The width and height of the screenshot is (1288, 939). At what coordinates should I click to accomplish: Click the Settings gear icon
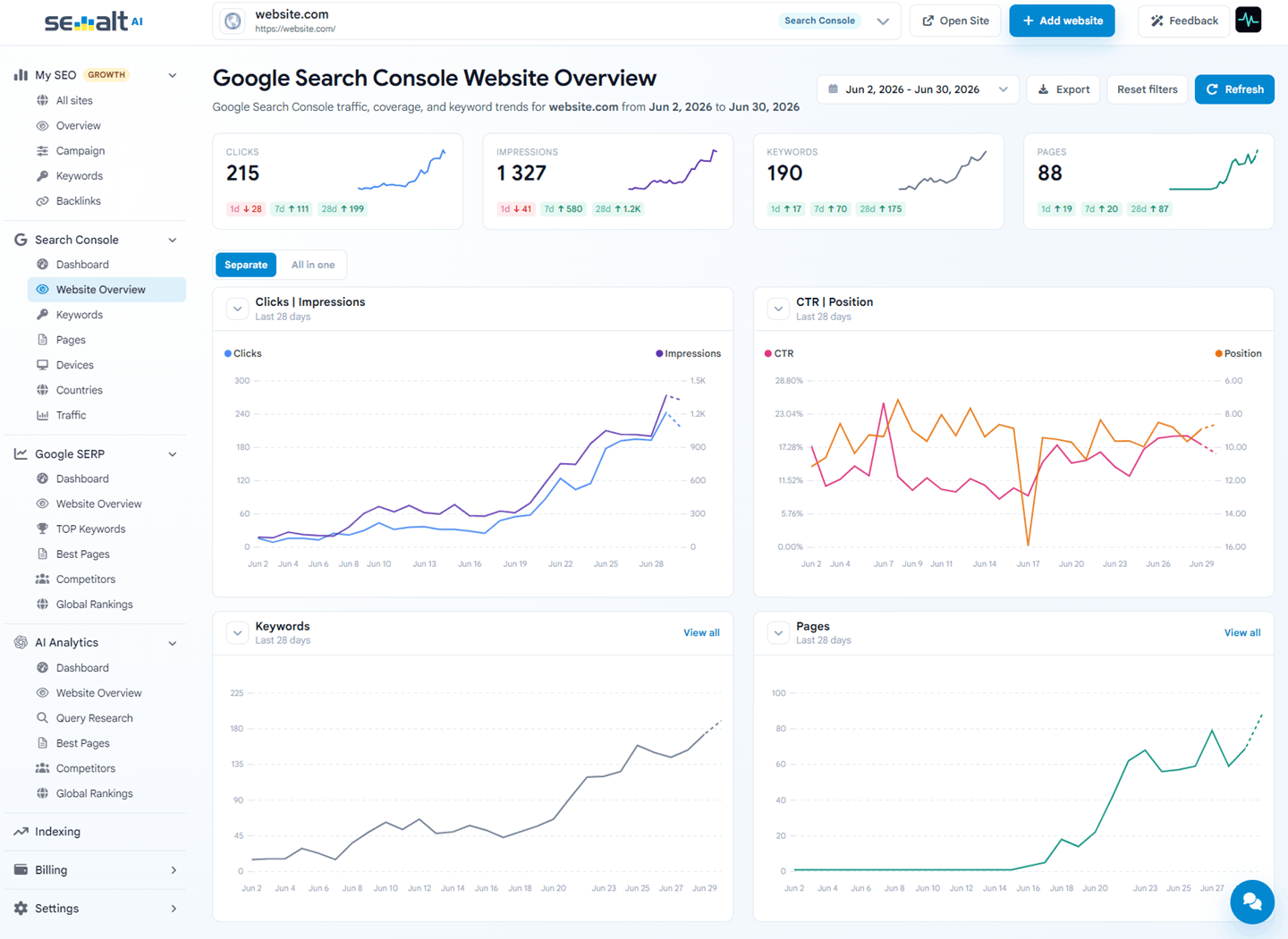21,908
